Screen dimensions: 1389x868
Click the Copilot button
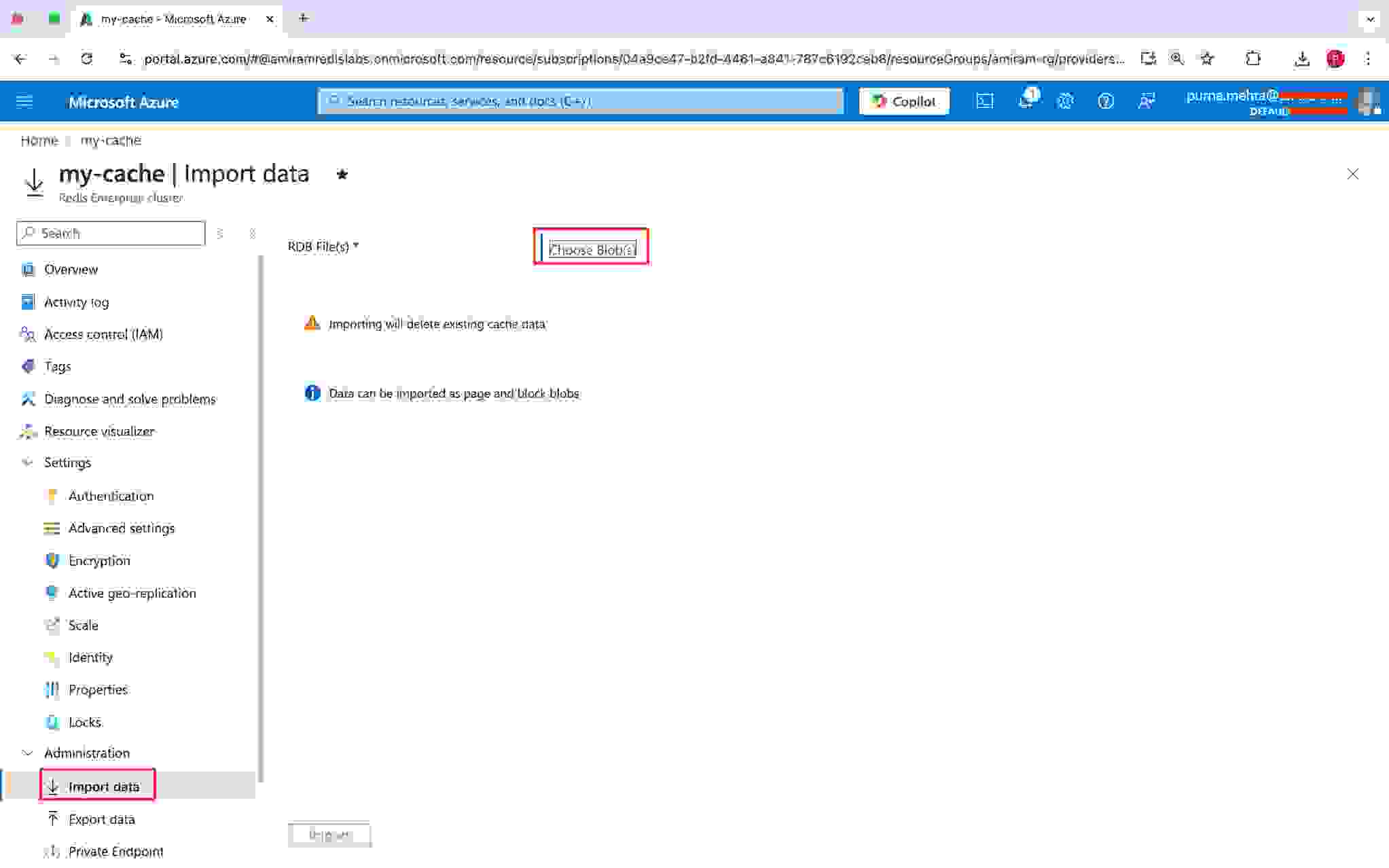[904, 101]
